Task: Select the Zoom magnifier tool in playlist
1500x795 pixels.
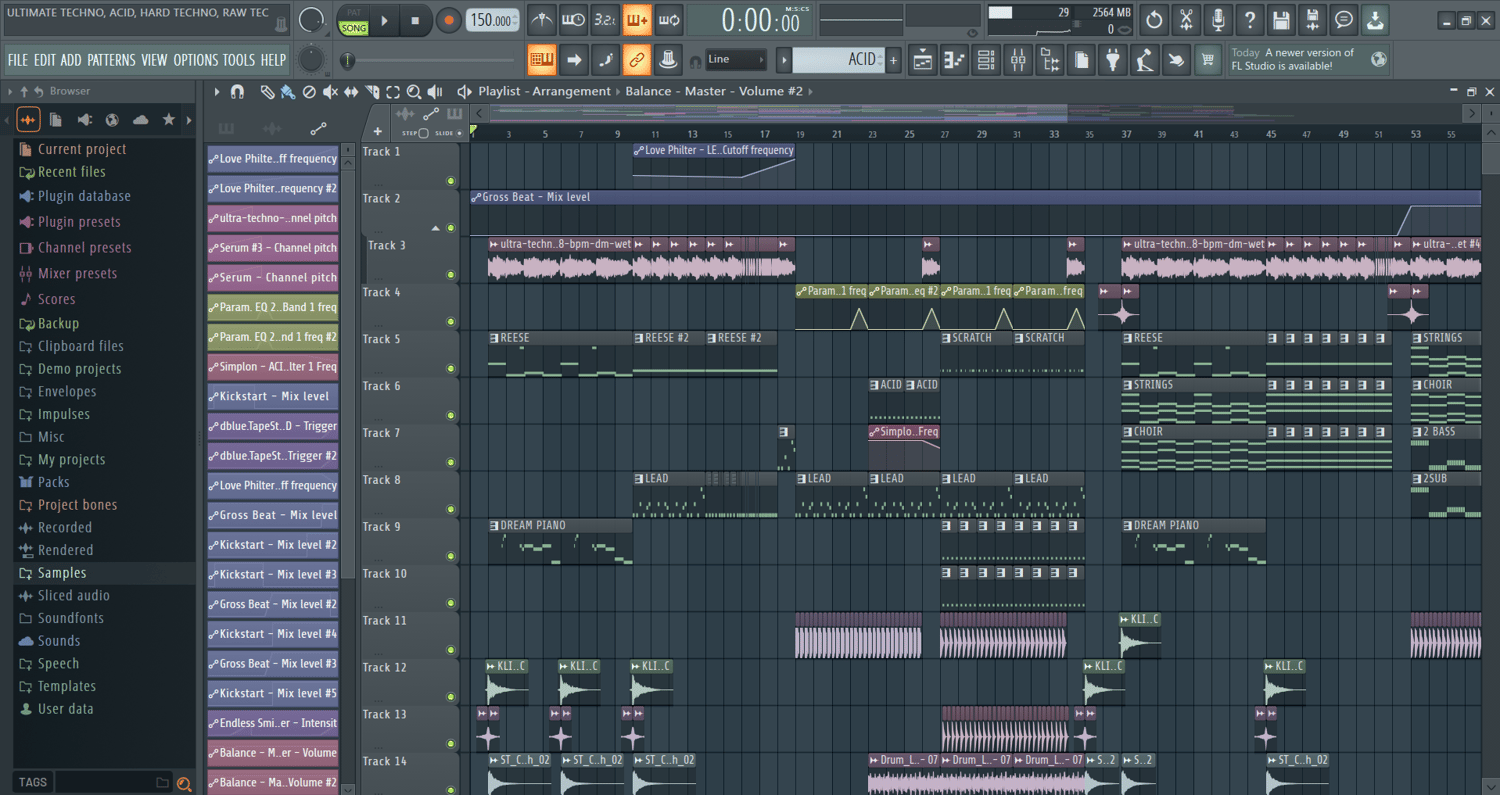Action: click(413, 91)
